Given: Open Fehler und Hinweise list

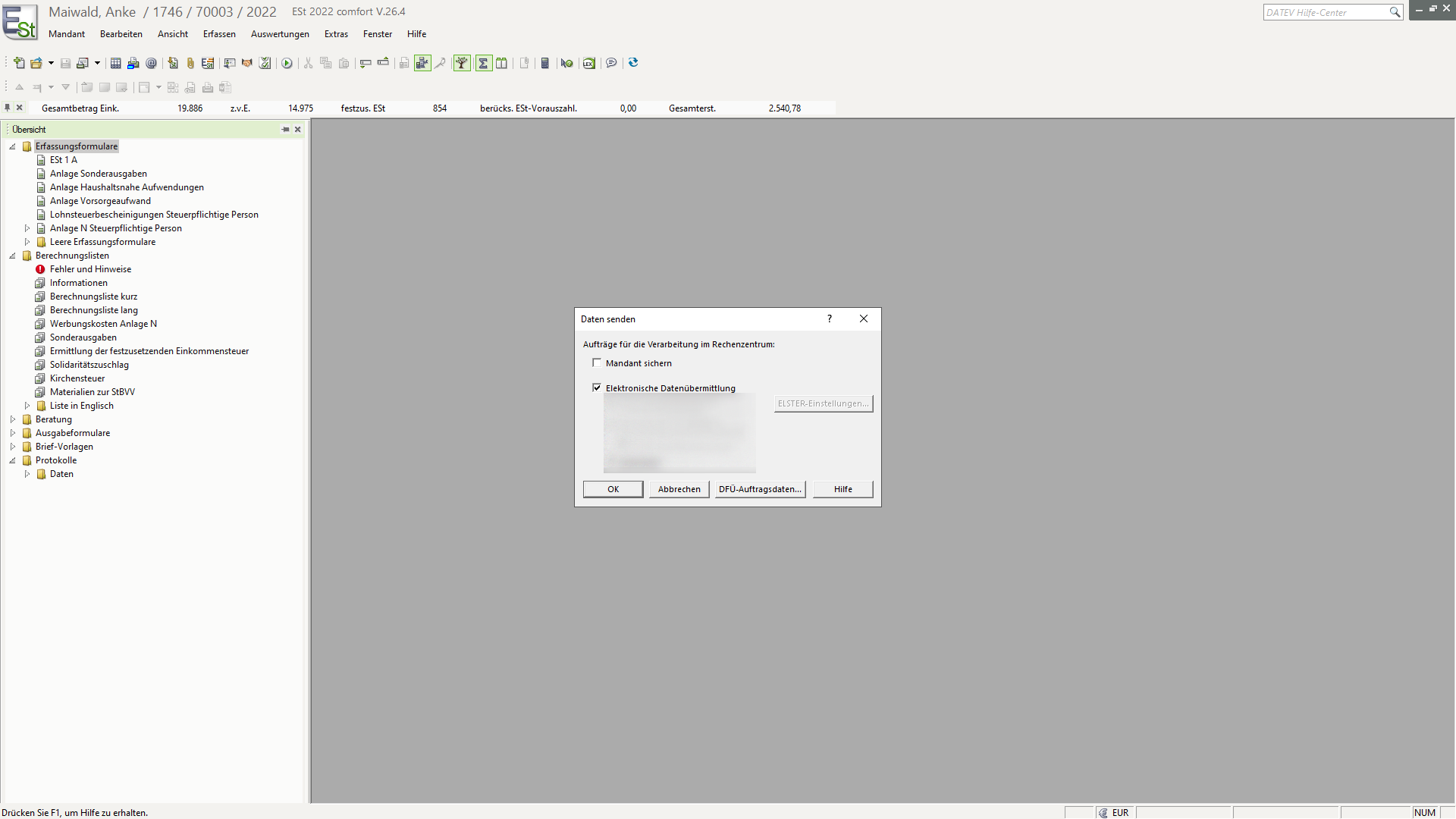Looking at the screenshot, I should click(90, 269).
